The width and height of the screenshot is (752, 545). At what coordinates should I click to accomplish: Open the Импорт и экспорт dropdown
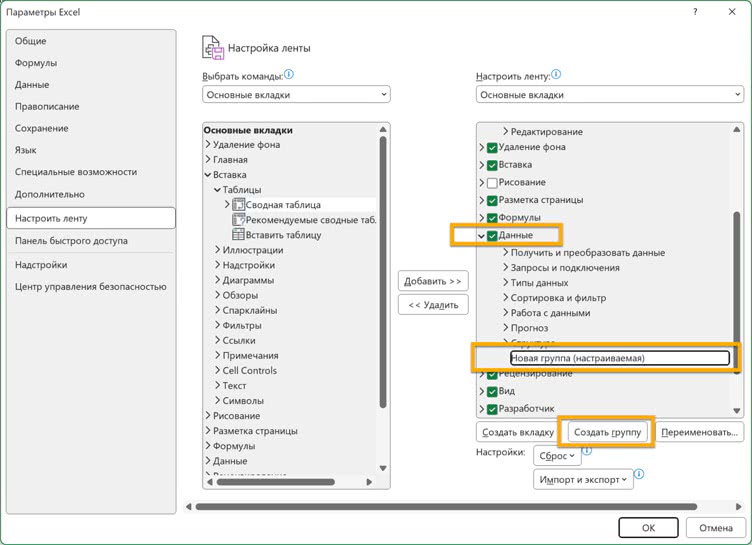point(583,479)
